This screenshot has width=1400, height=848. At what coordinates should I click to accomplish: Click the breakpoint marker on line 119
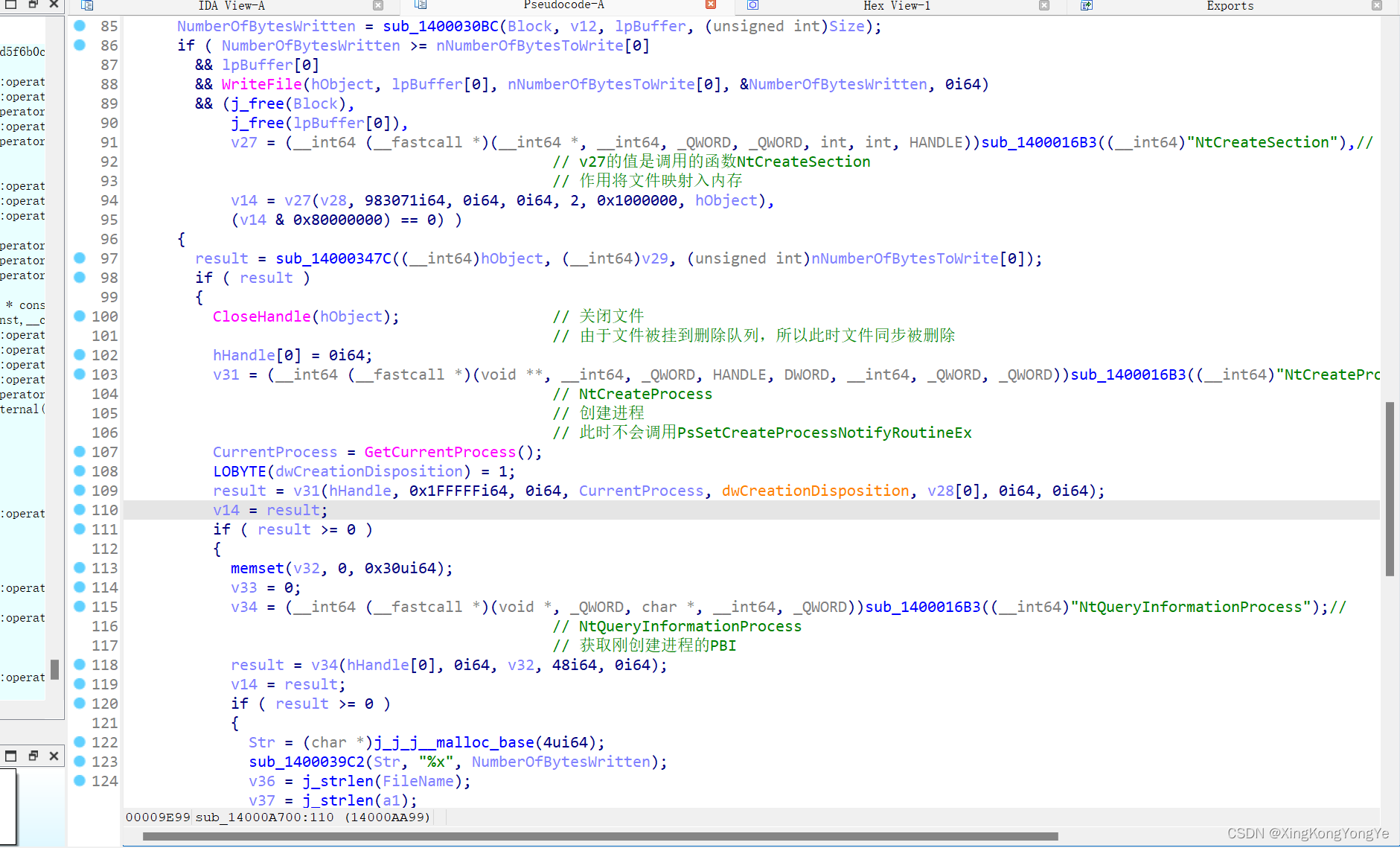(80, 683)
